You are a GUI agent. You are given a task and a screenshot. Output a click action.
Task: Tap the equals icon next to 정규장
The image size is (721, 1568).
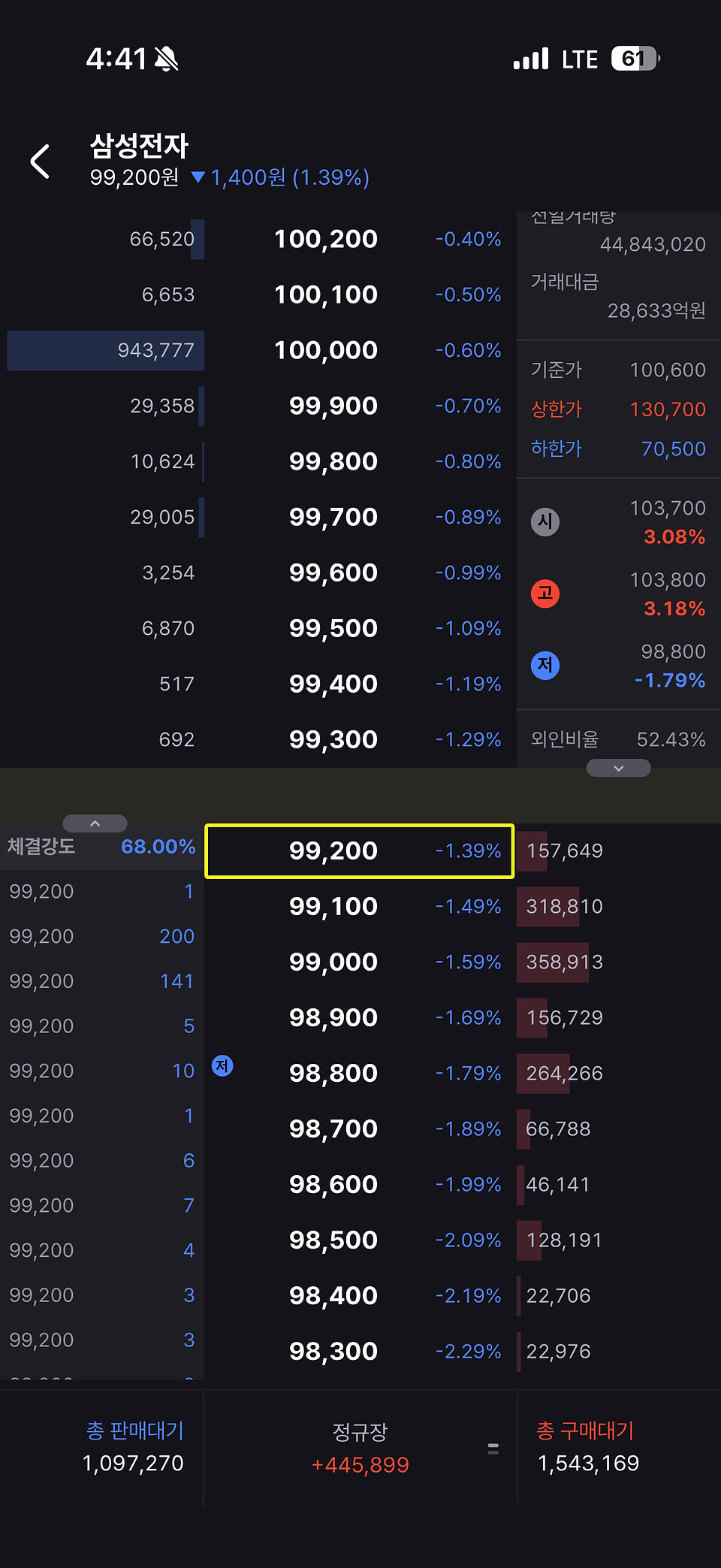click(x=493, y=1449)
